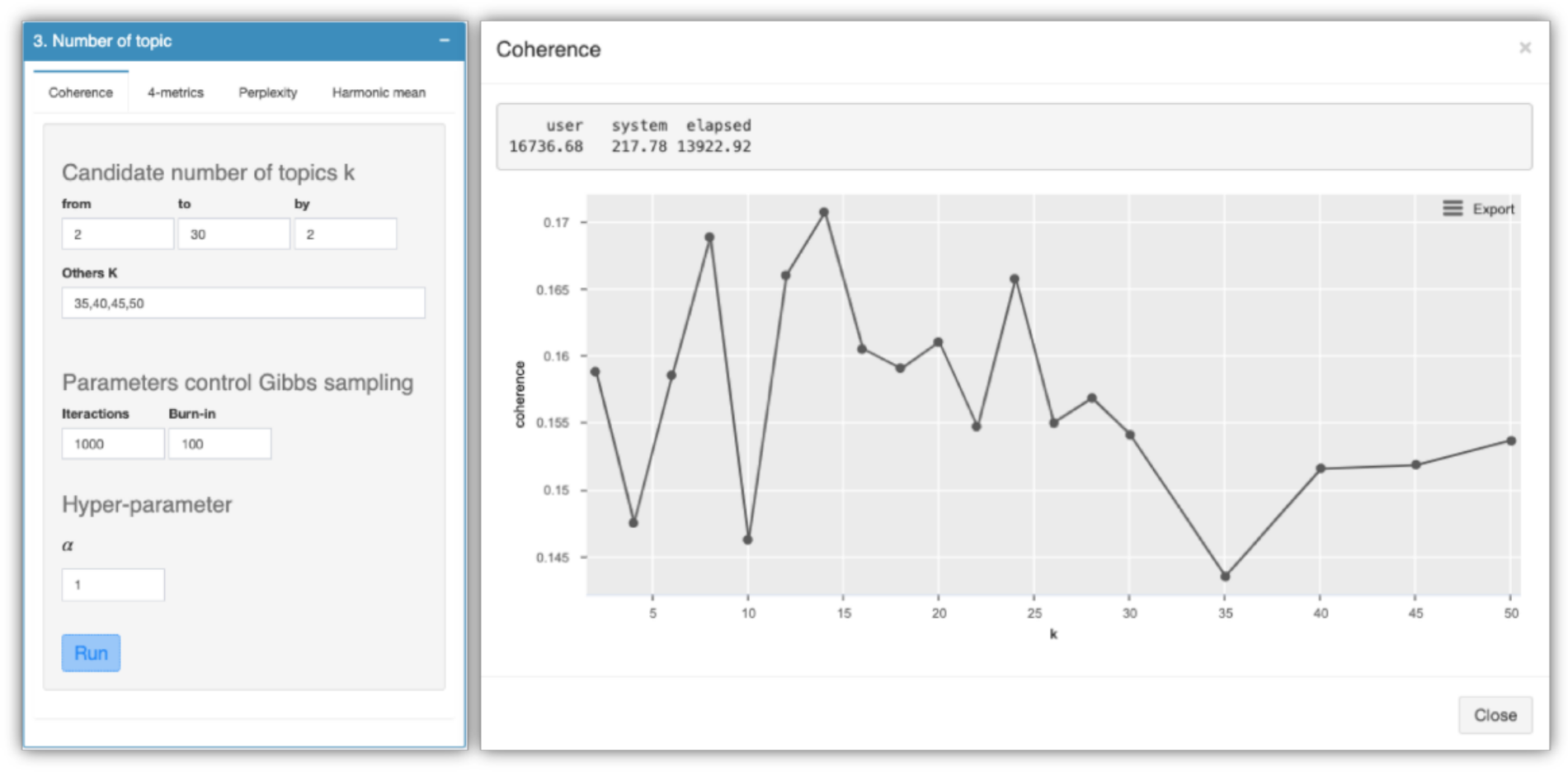Go to the Harmonic mean tab
The width and height of the screenshot is (1568, 772).
[379, 92]
